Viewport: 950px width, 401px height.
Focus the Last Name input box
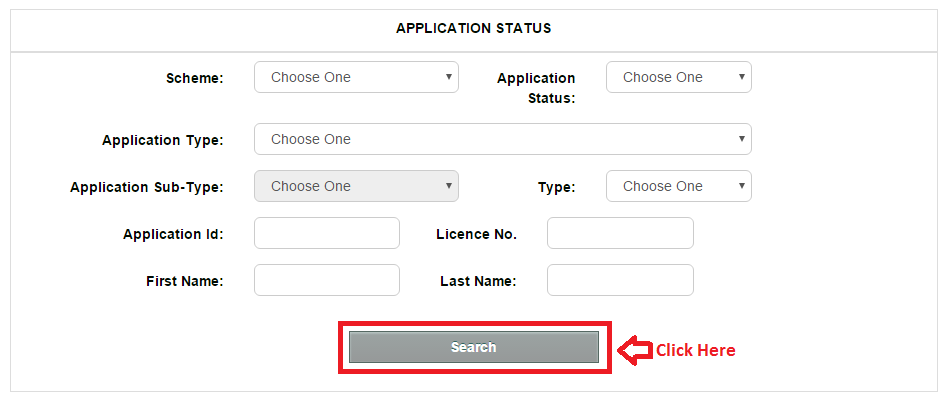tap(620, 280)
